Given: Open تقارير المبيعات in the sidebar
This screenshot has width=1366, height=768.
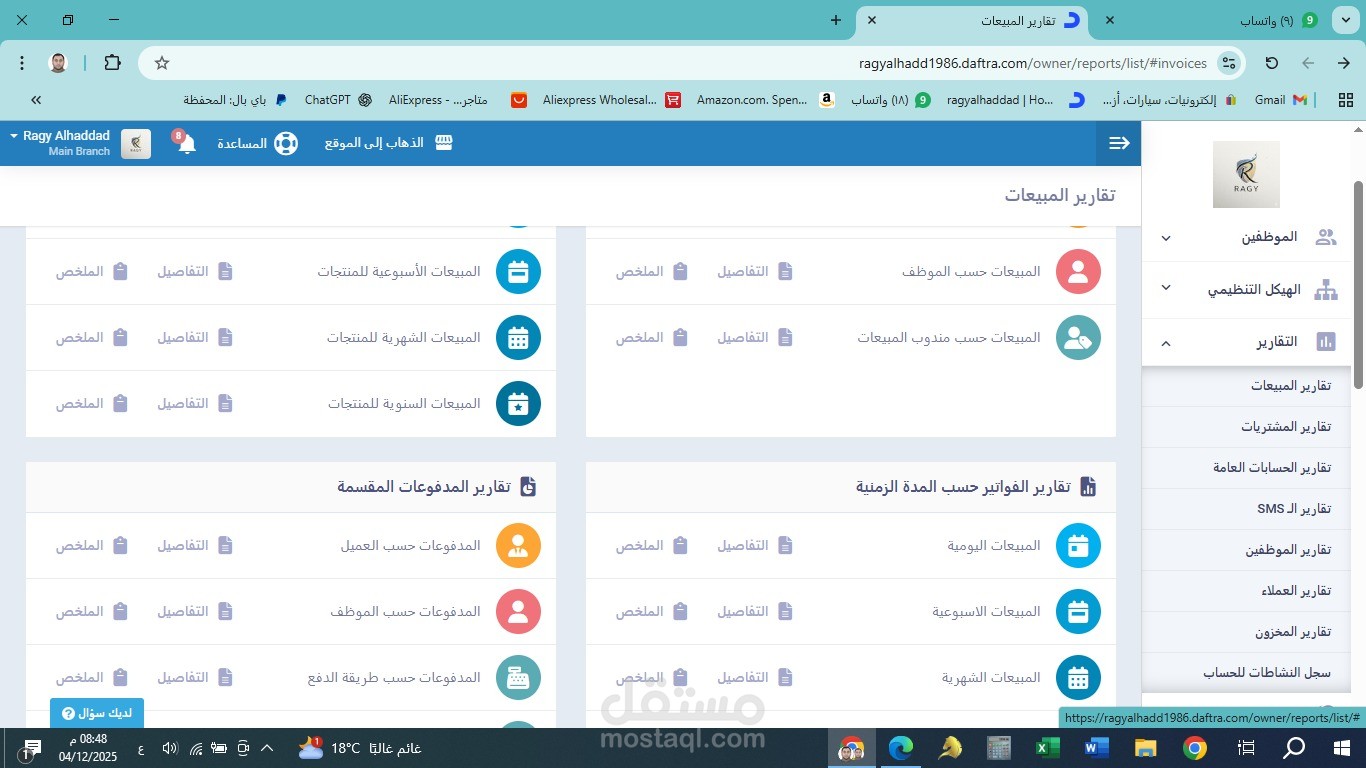Looking at the screenshot, I should (1291, 385).
